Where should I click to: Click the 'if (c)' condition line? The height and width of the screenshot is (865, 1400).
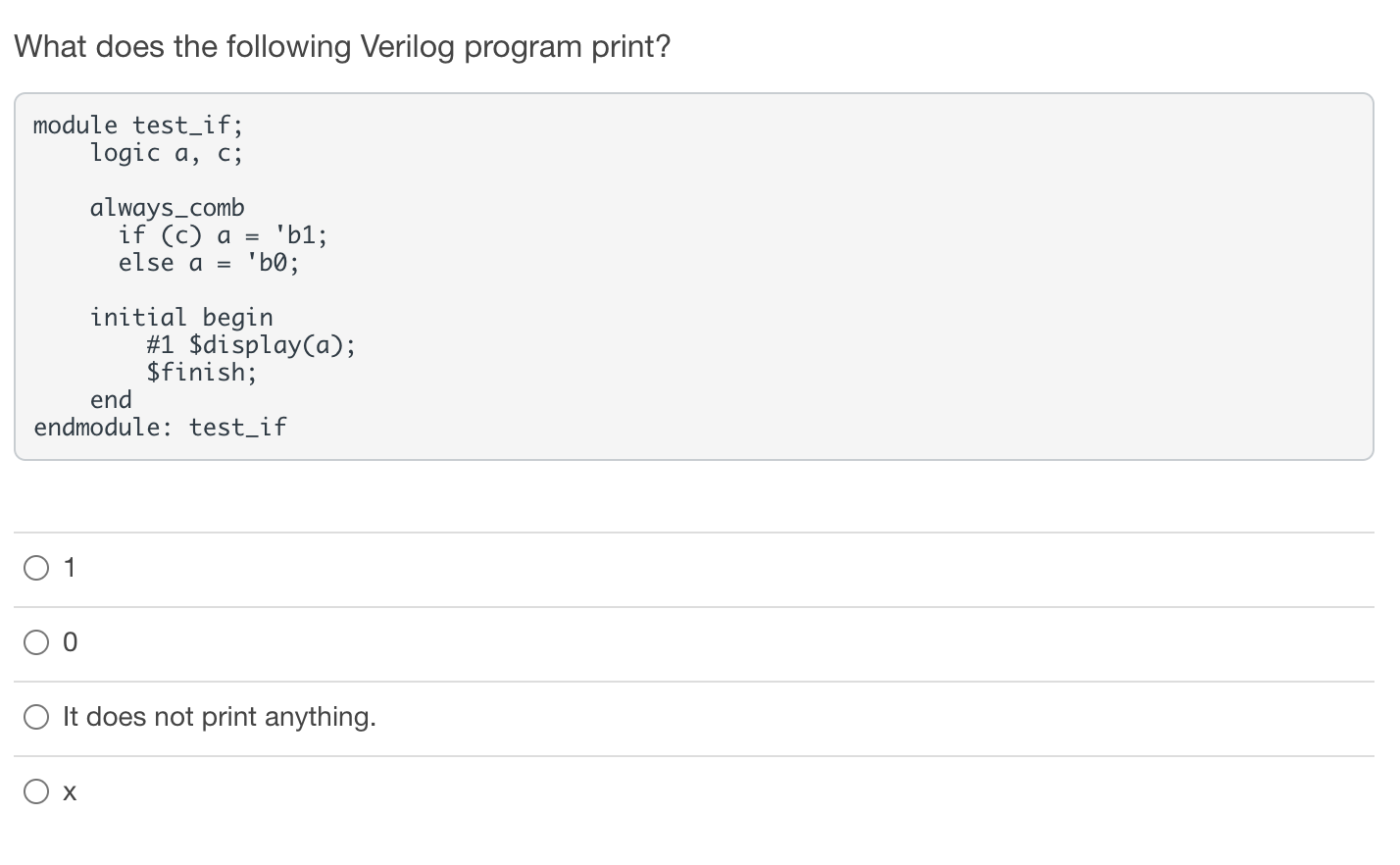[222, 234]
